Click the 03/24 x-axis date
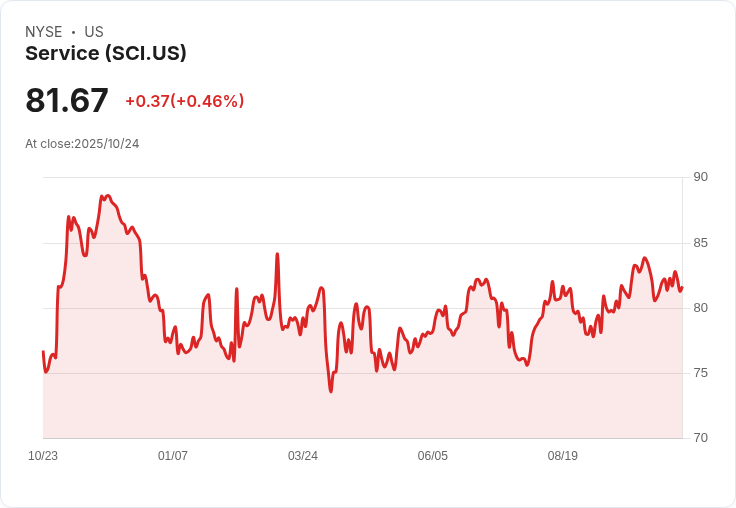The width and height of the screenshot is (736, 508). click(303, 456)
